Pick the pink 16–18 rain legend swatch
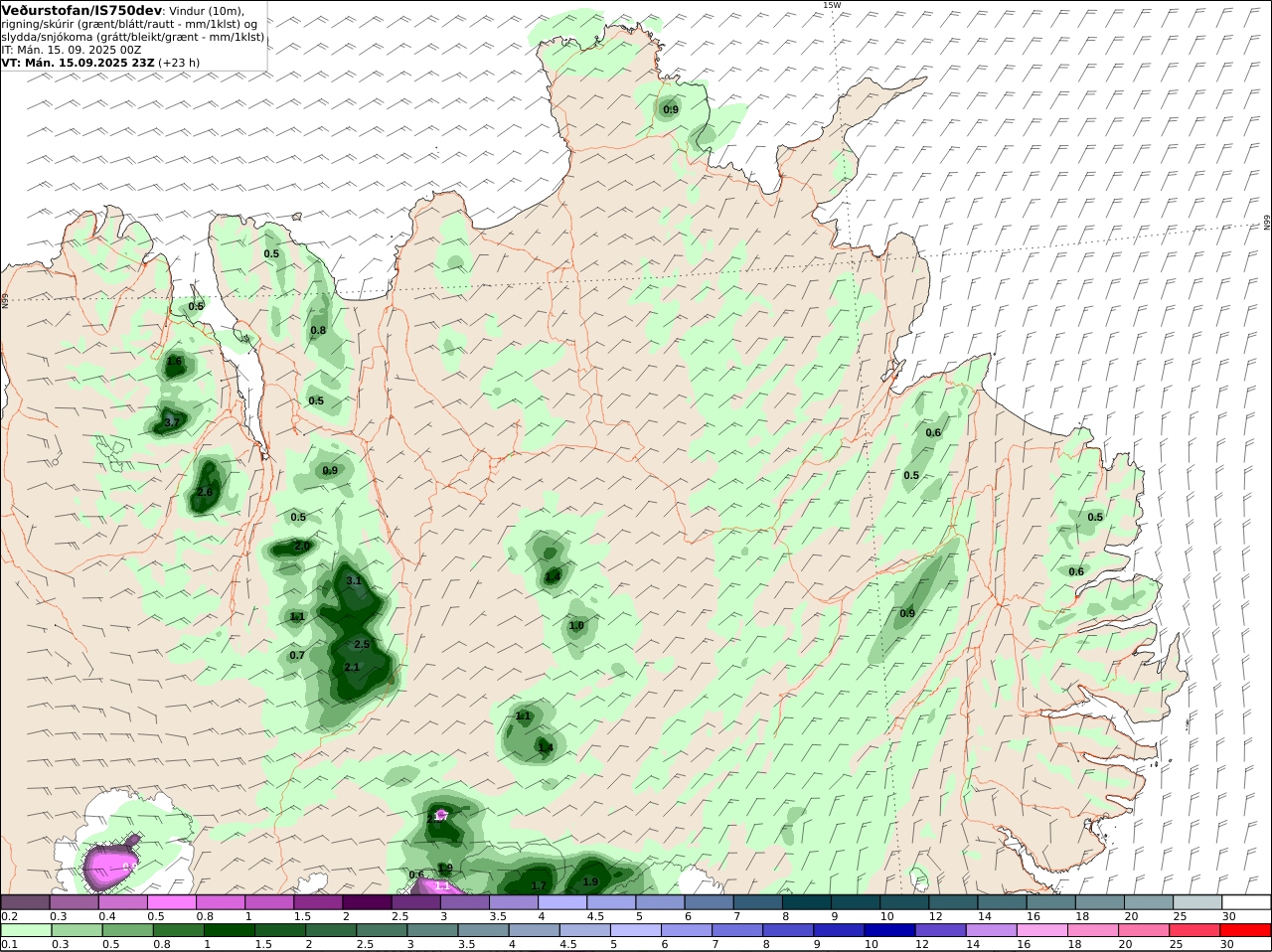The width and height of the screenshot is (1272, 952). (1042, 931)
